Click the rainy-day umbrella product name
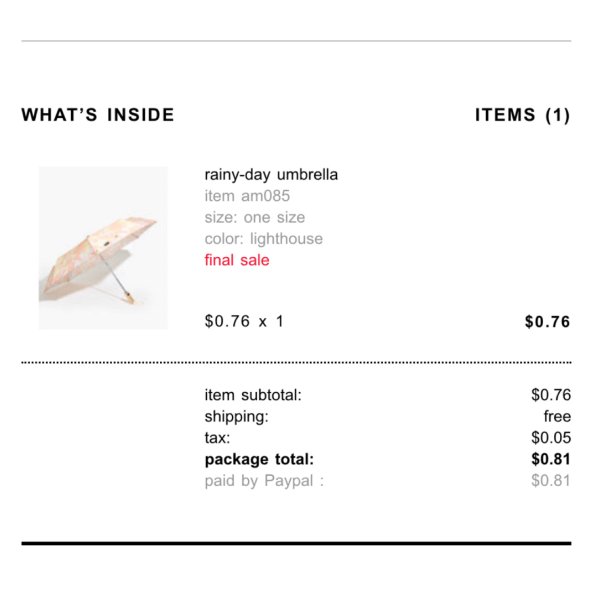Viewport: 600px width, 600px height. point(271,175)
